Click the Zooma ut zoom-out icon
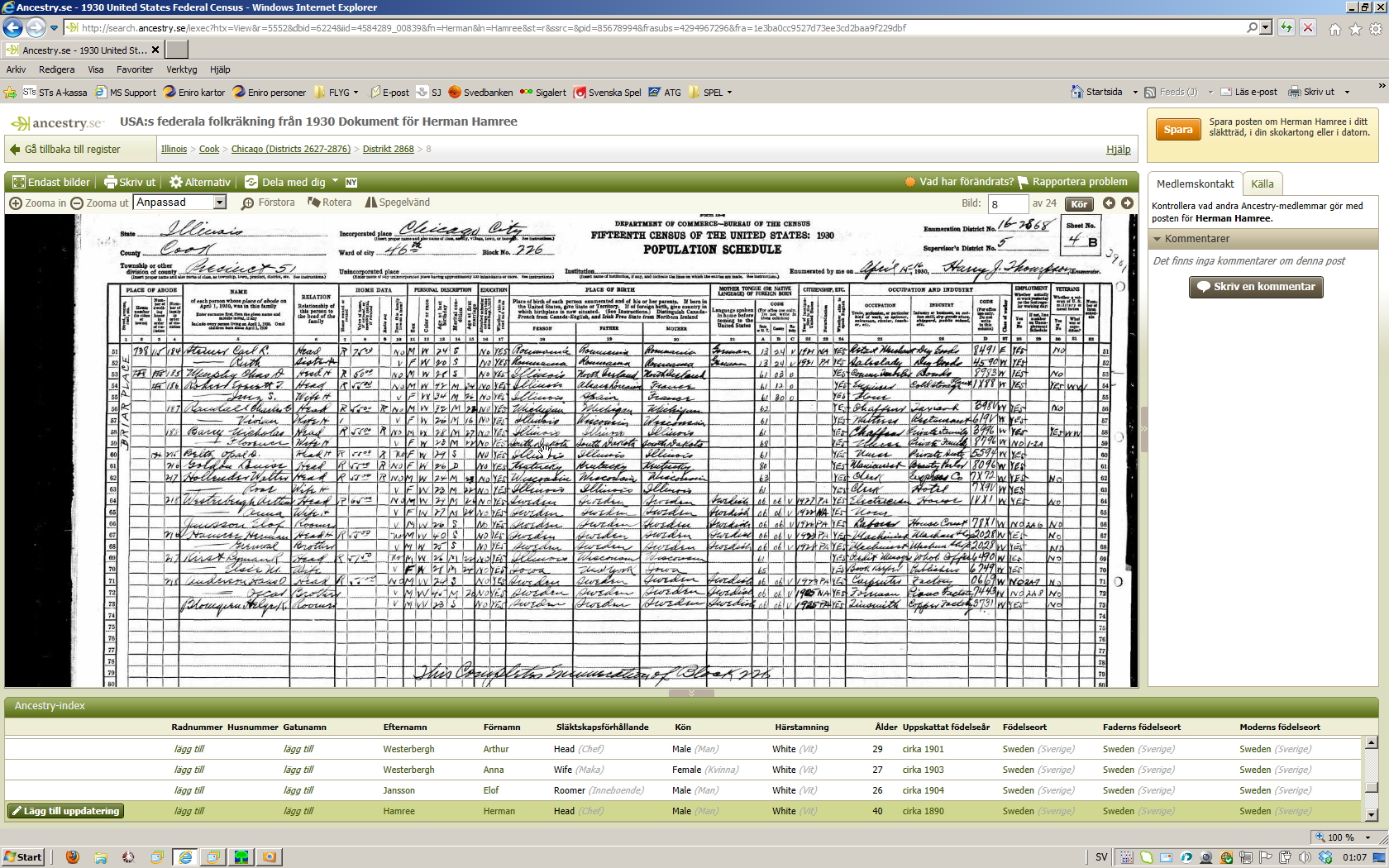The width and height of the screenshot is (1389, 868). 77,203
